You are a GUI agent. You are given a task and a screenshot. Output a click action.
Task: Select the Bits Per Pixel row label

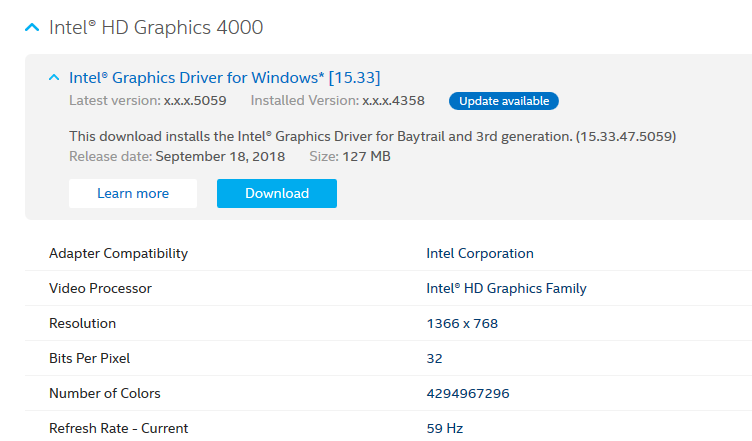coord(89,359)
